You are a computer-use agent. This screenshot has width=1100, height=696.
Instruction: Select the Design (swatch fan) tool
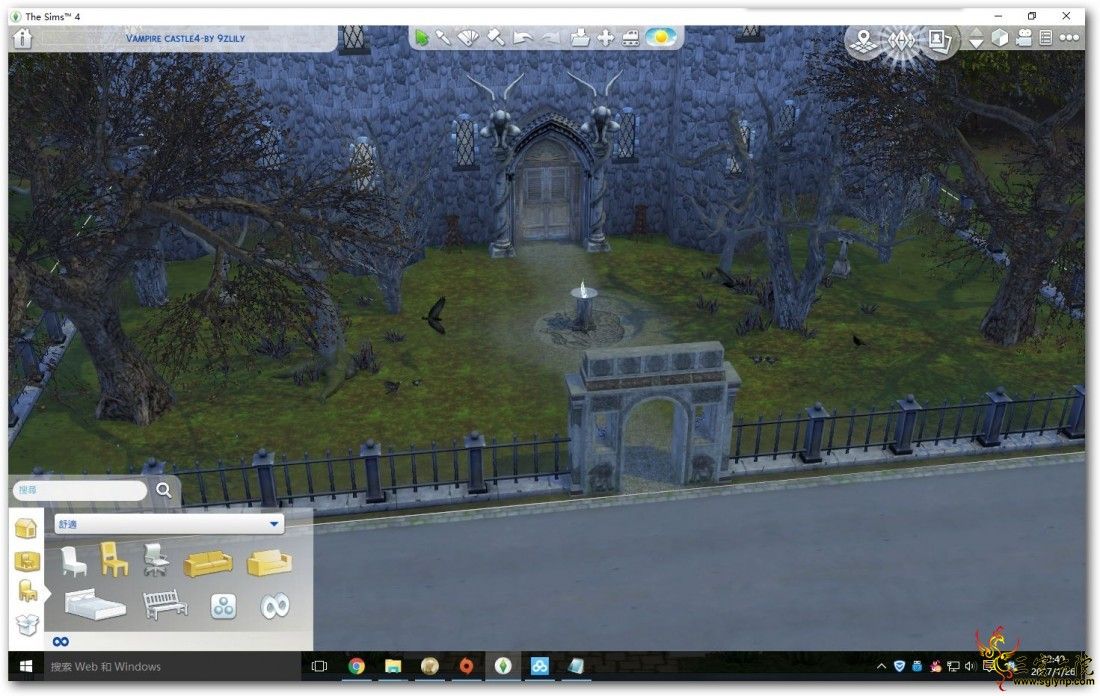coord(469,37)
